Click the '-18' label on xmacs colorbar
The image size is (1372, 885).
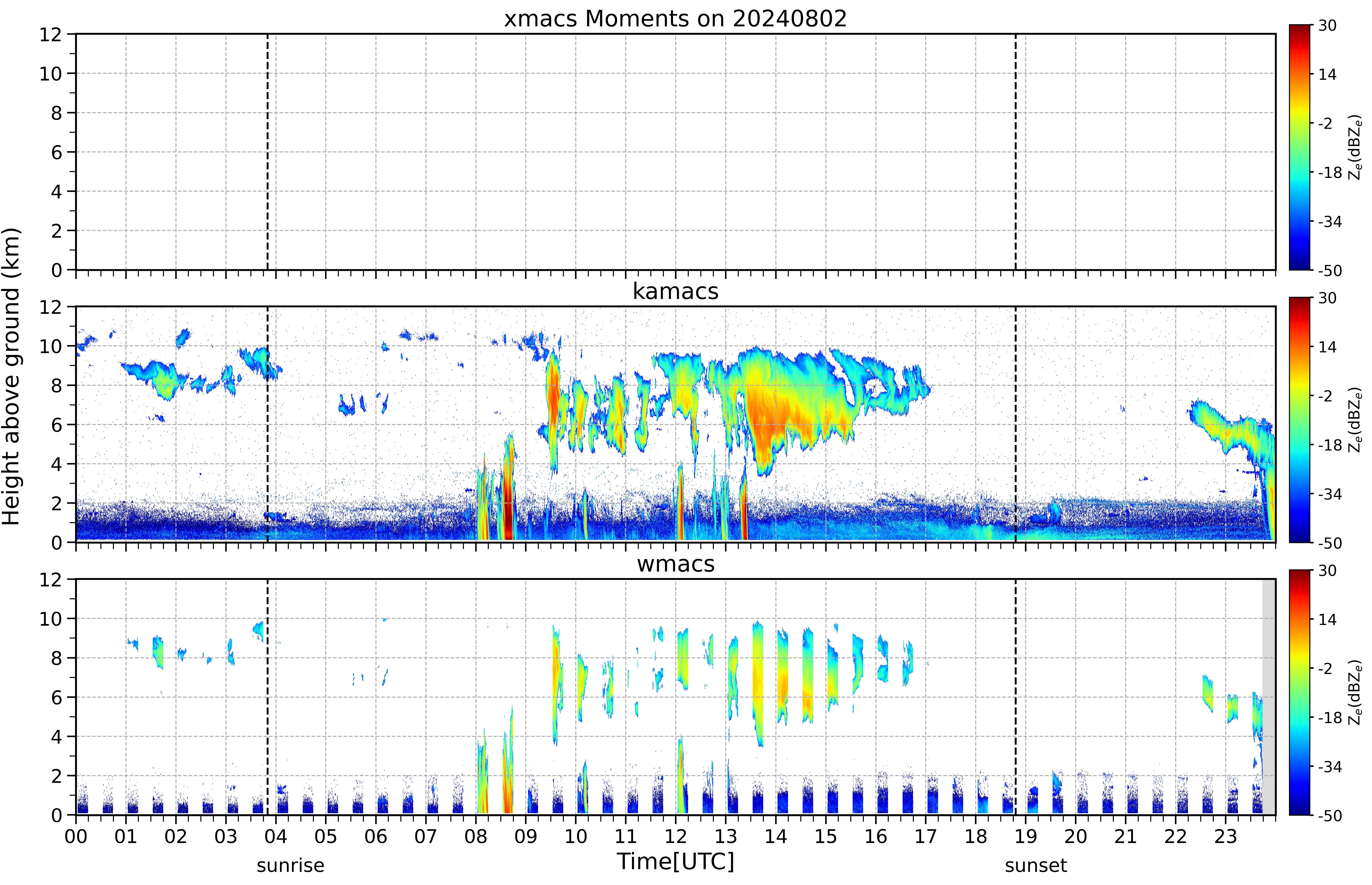[1330, 172]
